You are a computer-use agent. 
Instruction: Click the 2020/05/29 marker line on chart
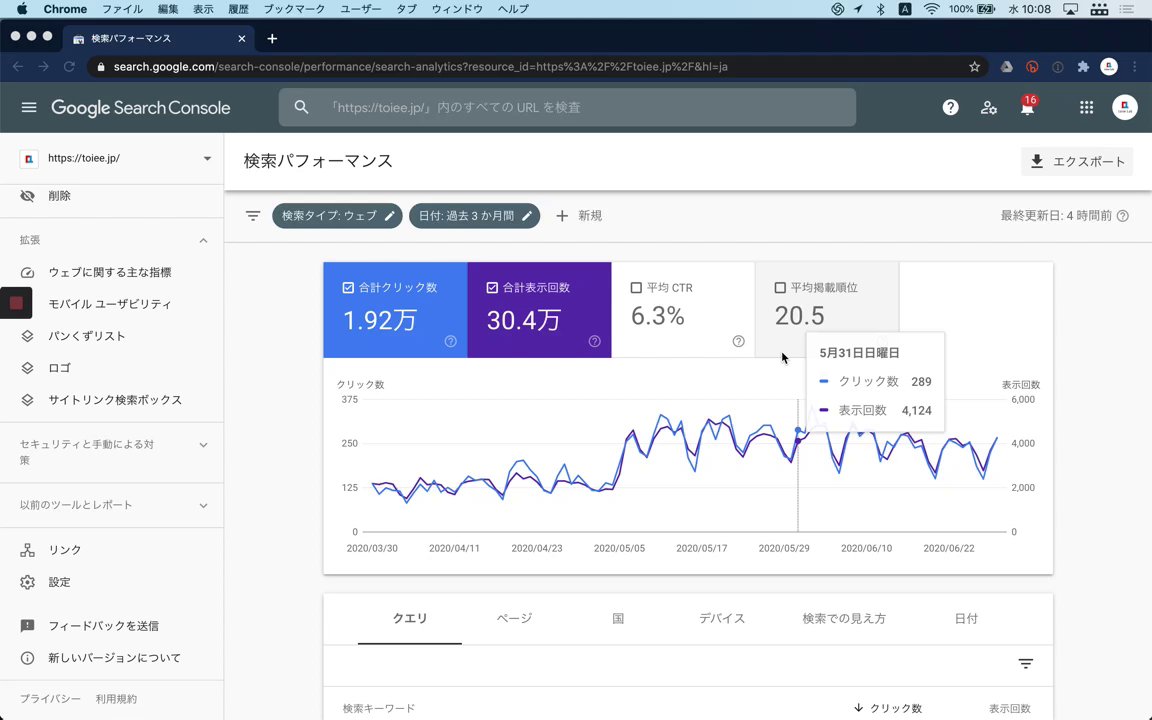click(798, 466)
